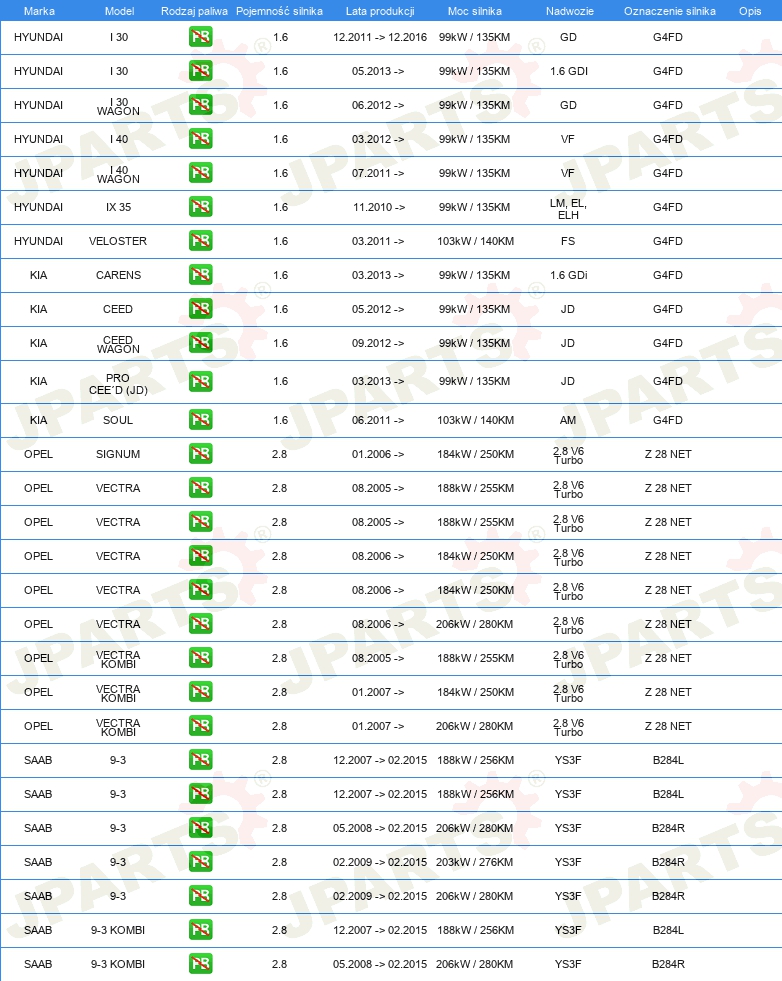Click petrol icon in Opel Signum row
782x981 pixels.
pos(201,454)
